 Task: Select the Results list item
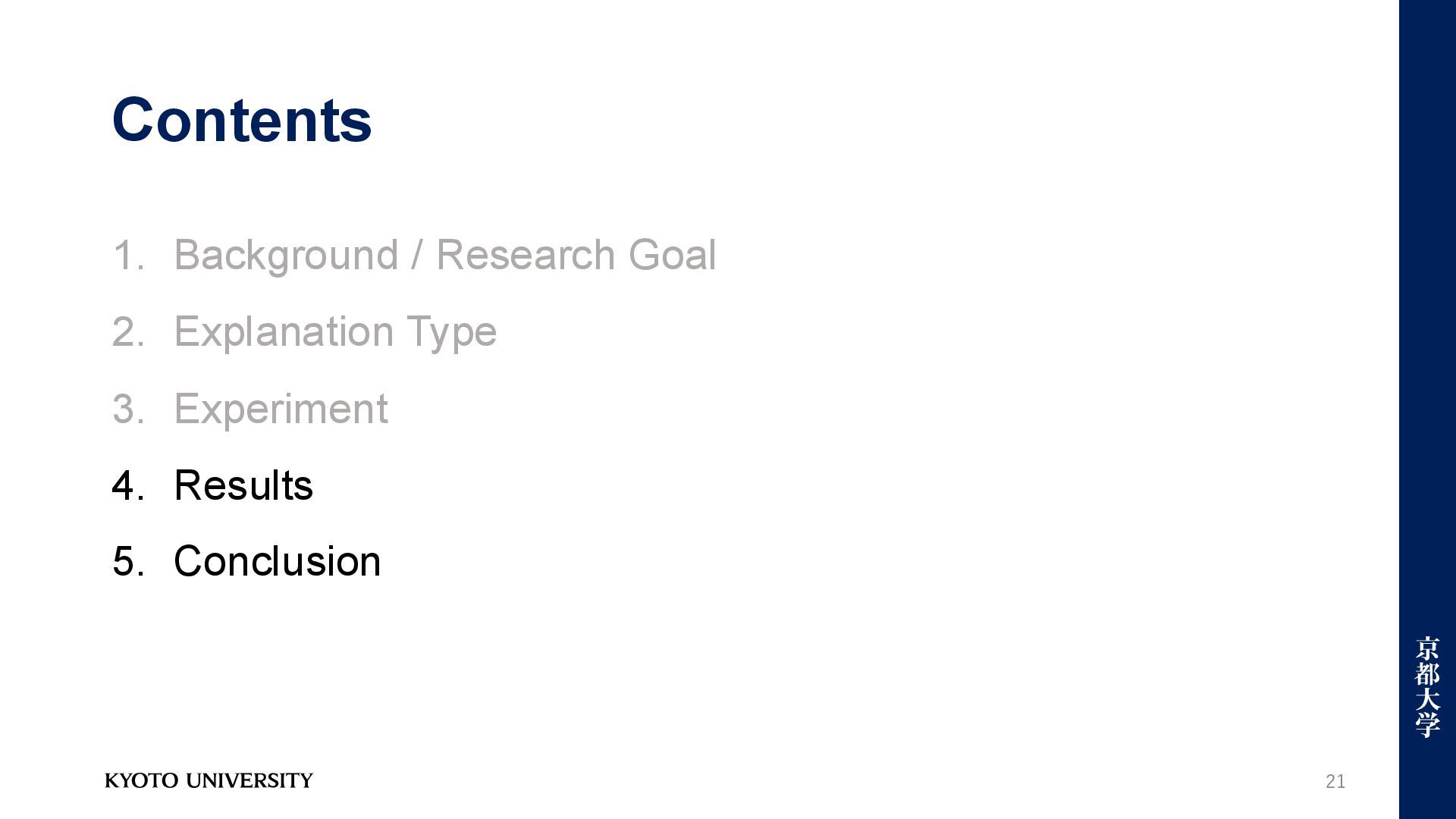(x=243, y=485)
